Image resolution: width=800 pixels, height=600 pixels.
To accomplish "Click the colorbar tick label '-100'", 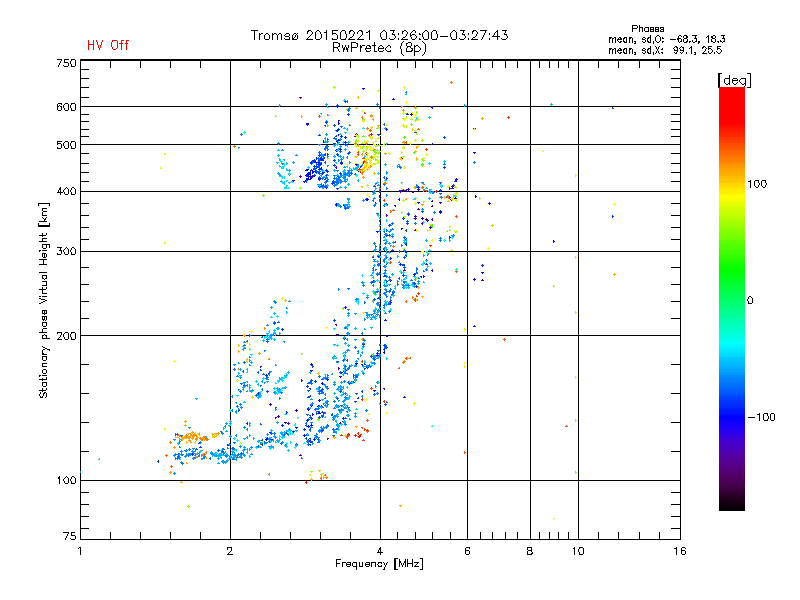I will pyautogui.click(x=761, y=417).
